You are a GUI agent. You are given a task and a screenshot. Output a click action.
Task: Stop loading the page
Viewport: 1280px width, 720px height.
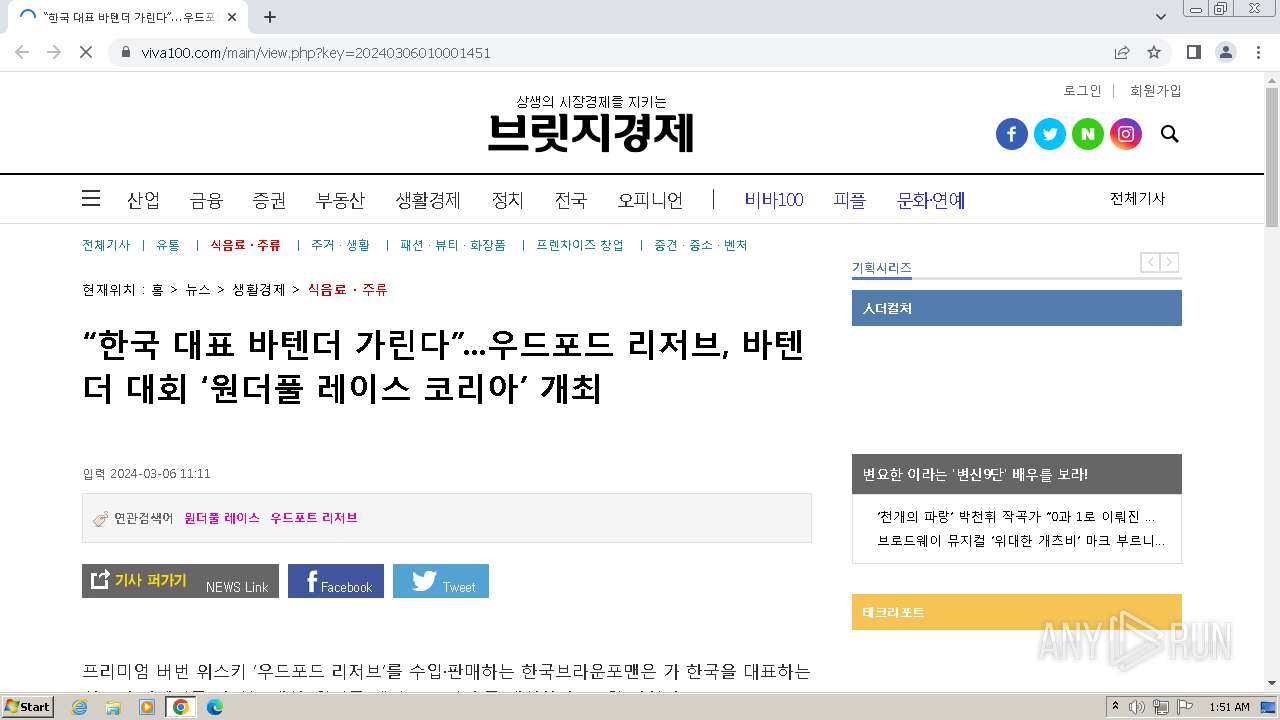pyautogui.click(x=86, y=52)
